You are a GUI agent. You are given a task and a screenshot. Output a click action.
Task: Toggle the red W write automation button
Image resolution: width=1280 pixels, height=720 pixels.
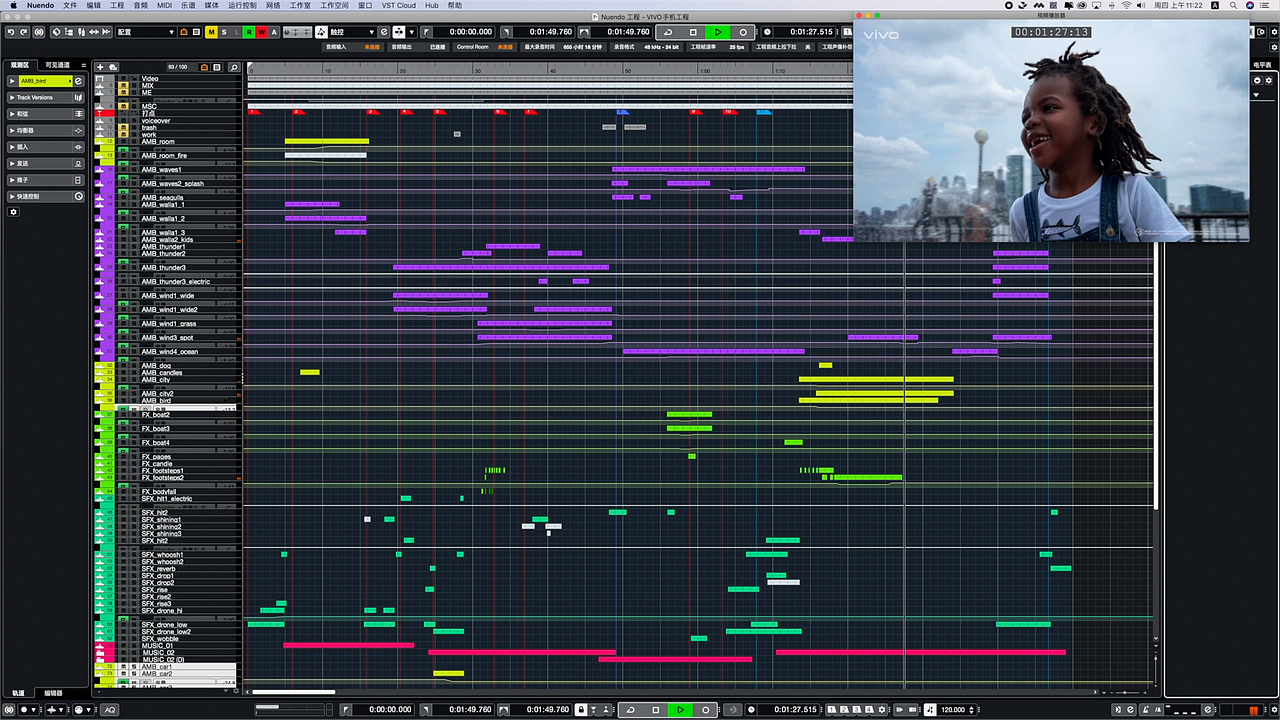point(262,32)
